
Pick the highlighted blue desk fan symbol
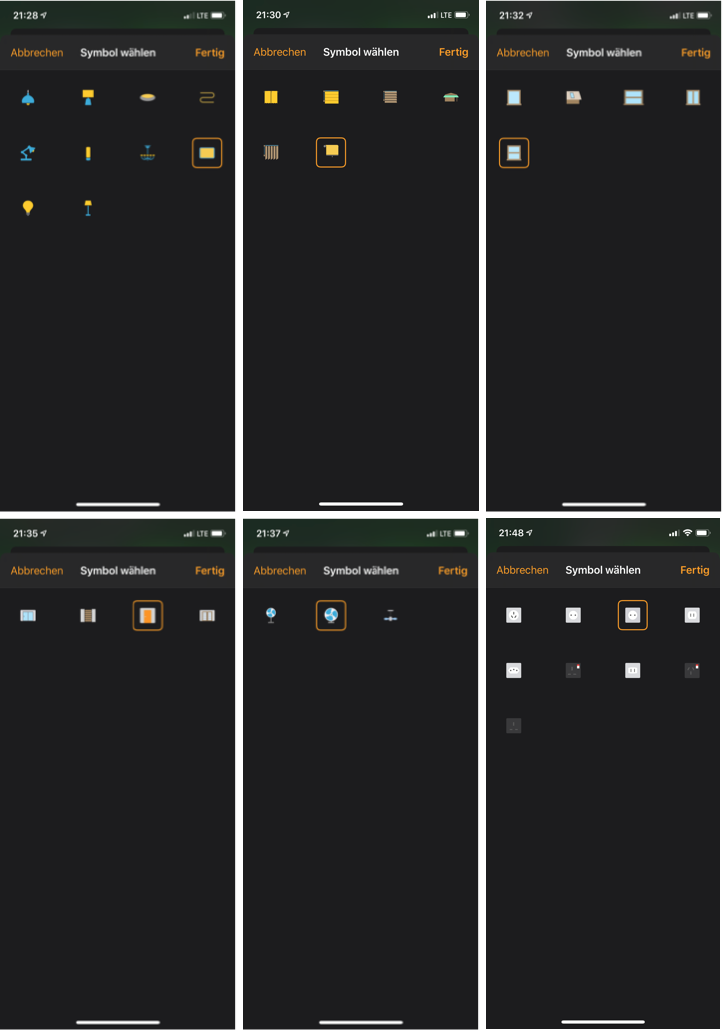click(x=331, y=616)
